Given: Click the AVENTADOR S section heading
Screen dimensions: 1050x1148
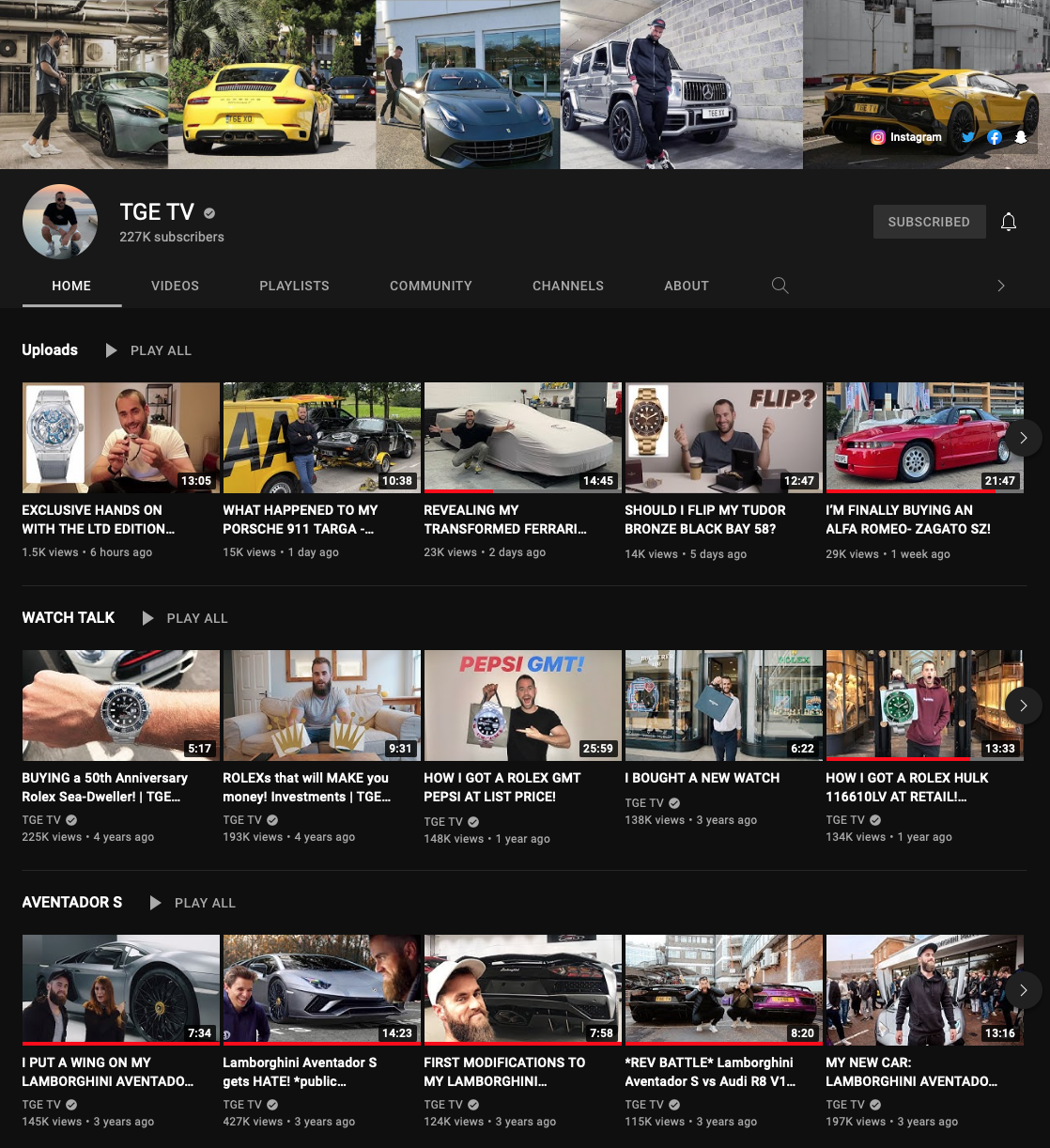Looking at the screenshot, I should coord(72,902).
